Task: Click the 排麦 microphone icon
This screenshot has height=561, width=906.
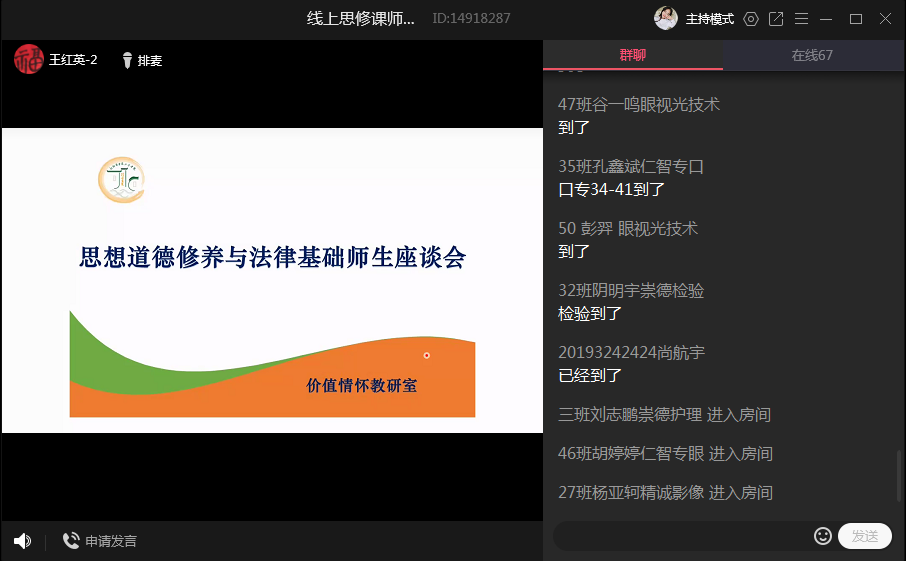Action: 127,60
